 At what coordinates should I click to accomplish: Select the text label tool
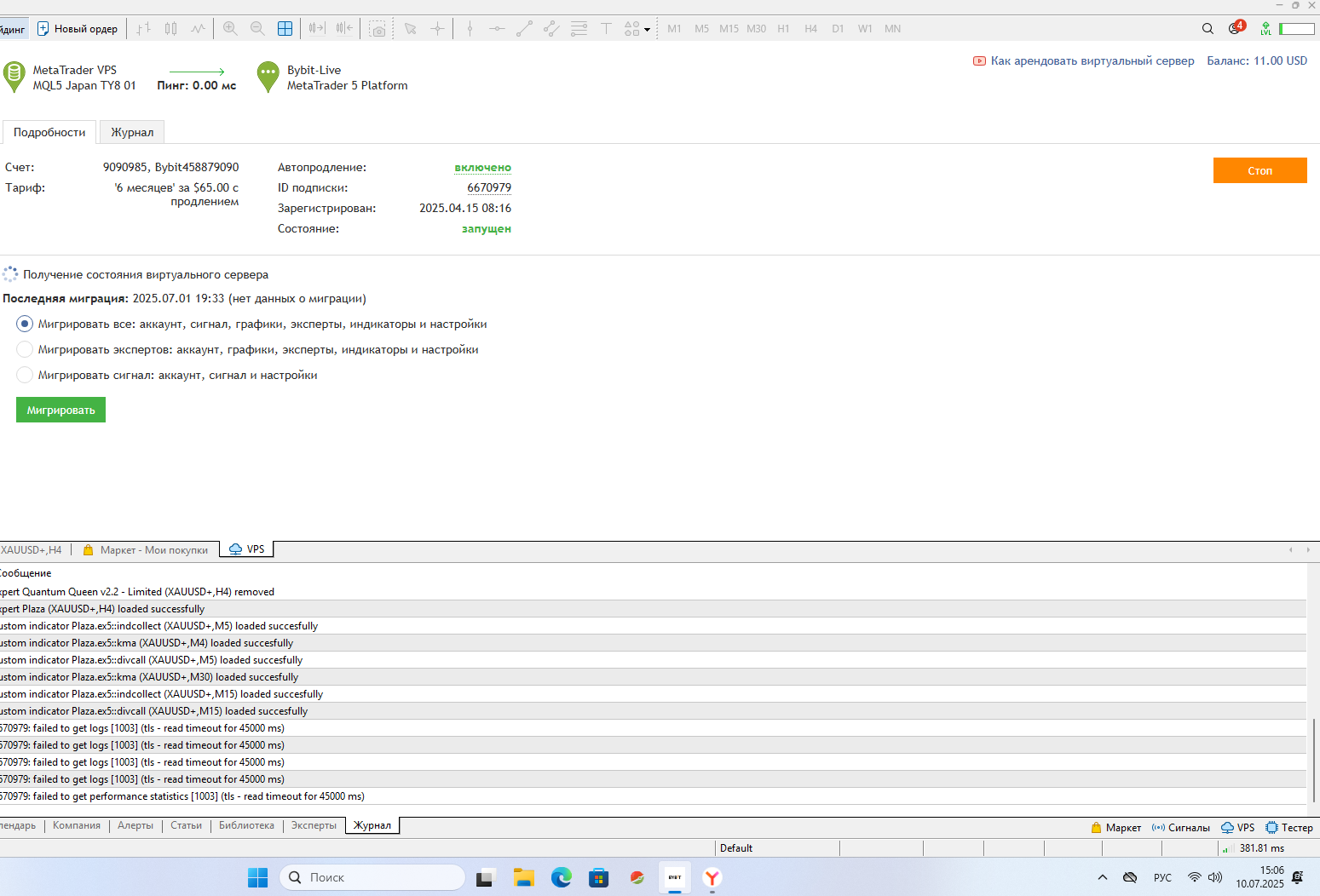pyautogui.click(x=606, y=29)
